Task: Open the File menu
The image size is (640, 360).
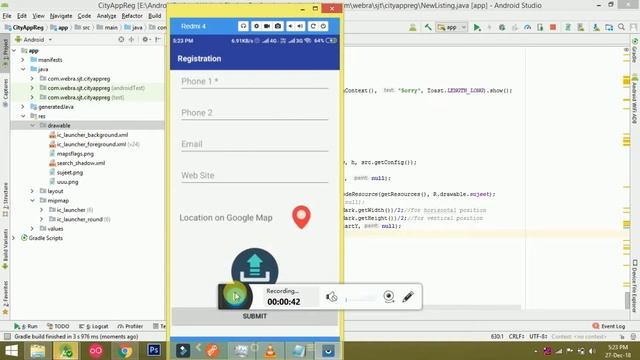Action: point(7,16)
